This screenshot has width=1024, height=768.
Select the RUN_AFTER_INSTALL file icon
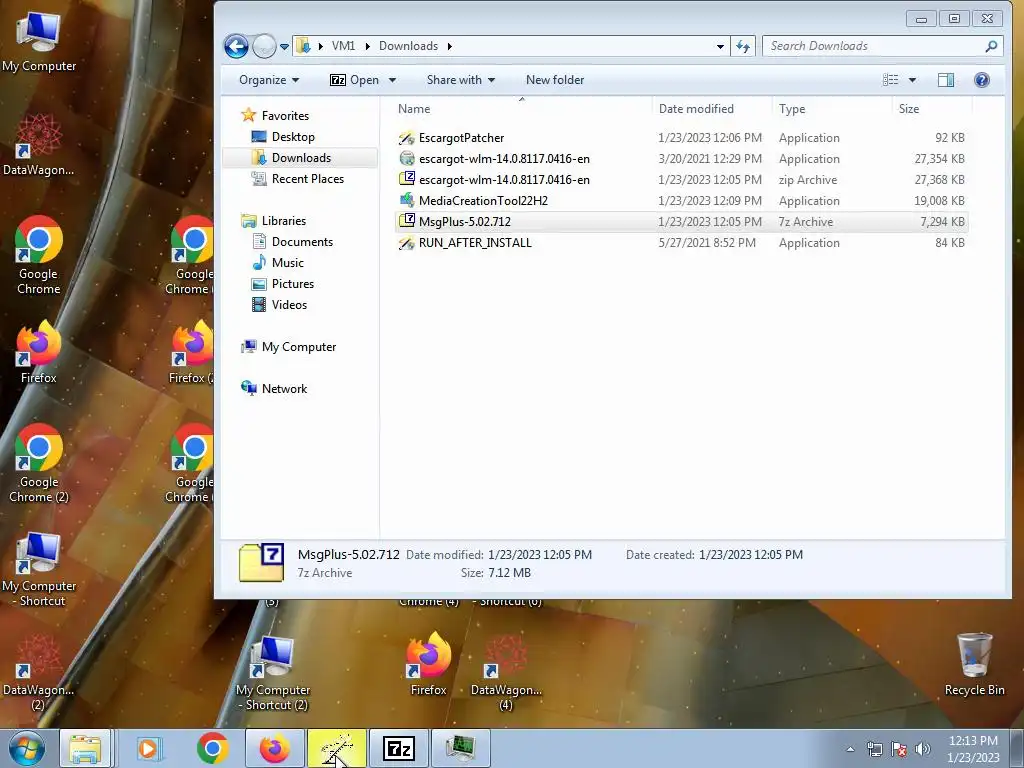(x=407, y=242)
